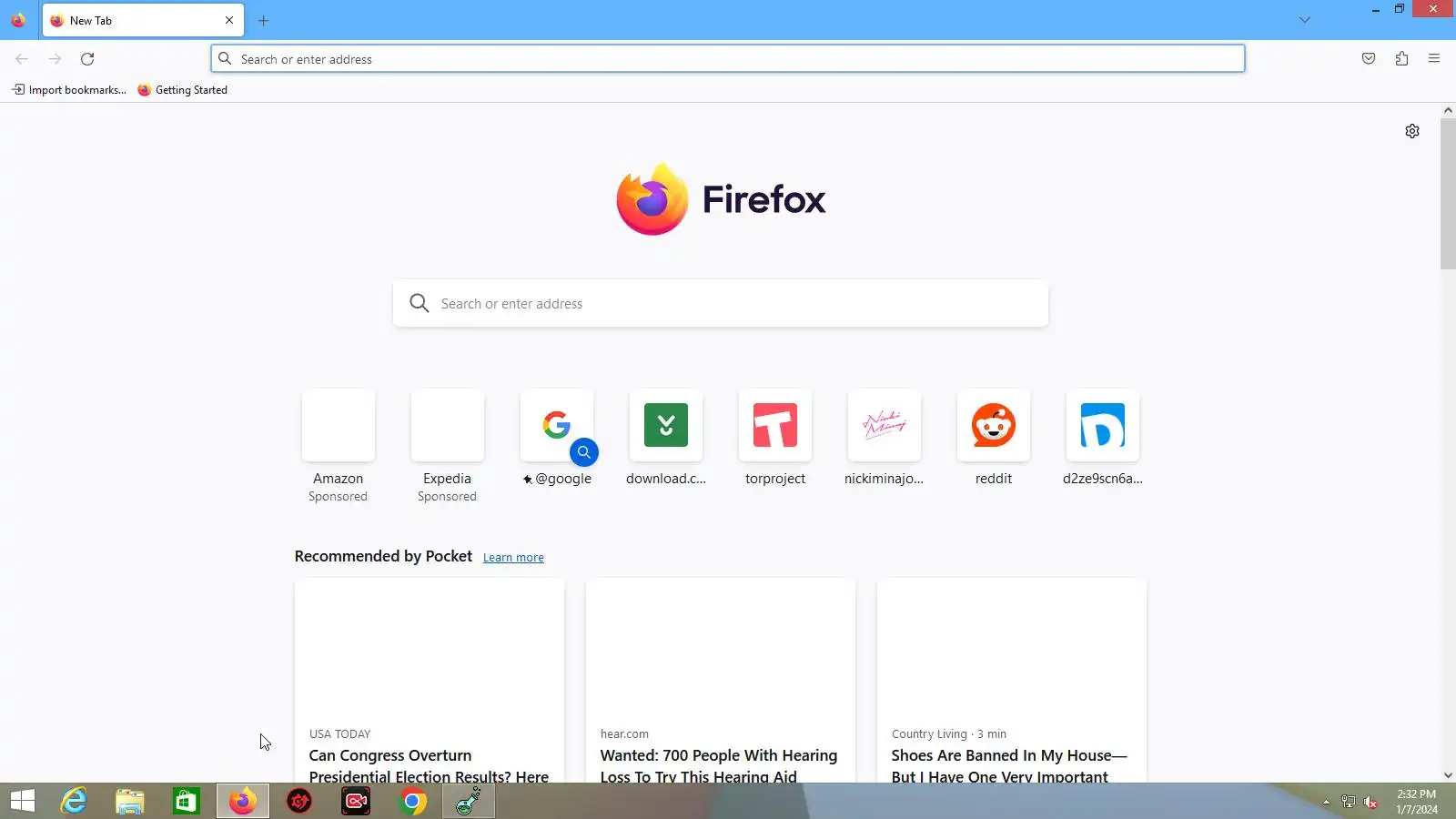Viewport: 1456px width, 819px height.
Task: Open Firefox View pinned icon
Action: coord(18,20)
